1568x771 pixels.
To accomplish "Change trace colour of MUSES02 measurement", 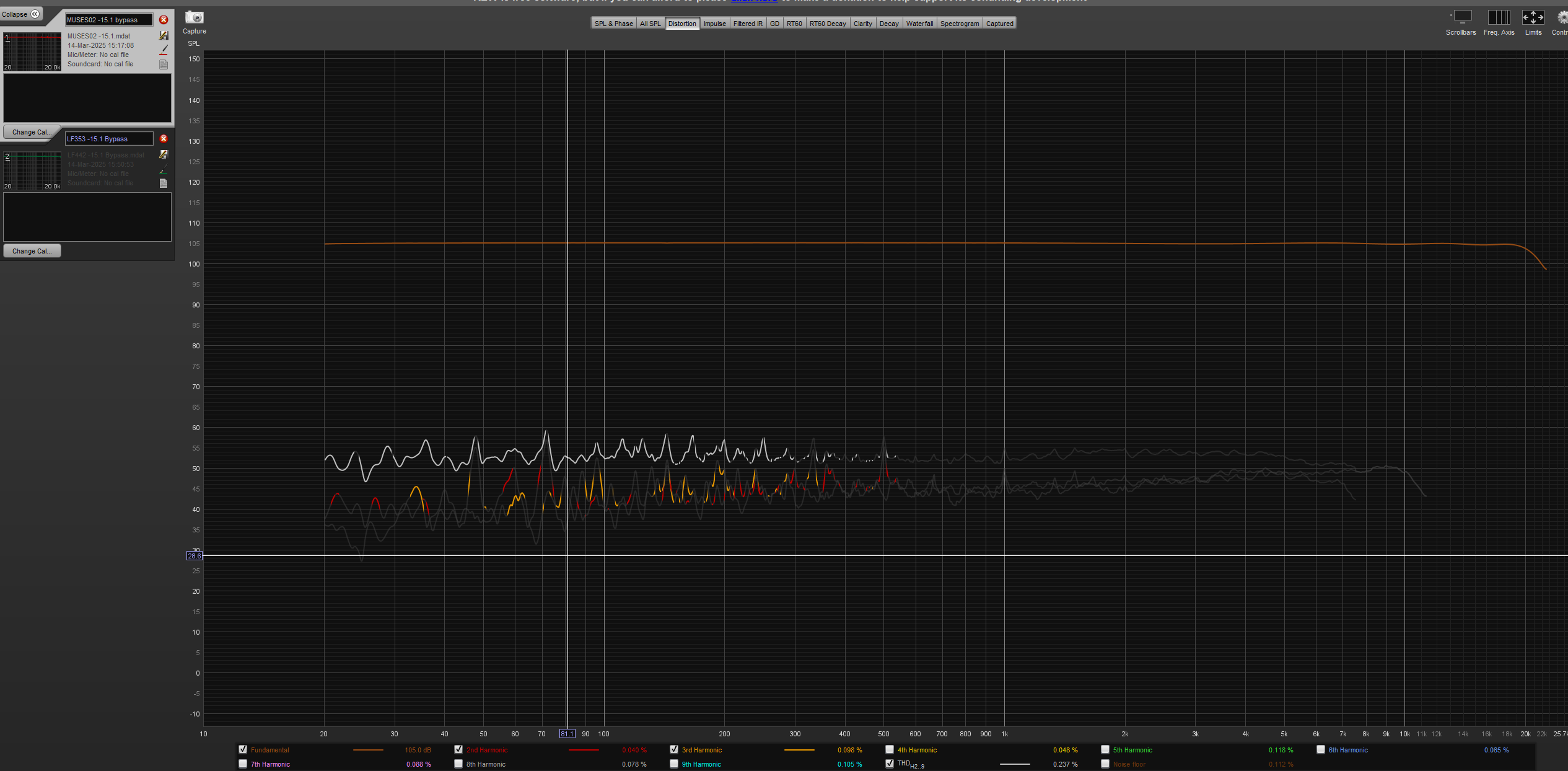I will [x=164, y=50].
